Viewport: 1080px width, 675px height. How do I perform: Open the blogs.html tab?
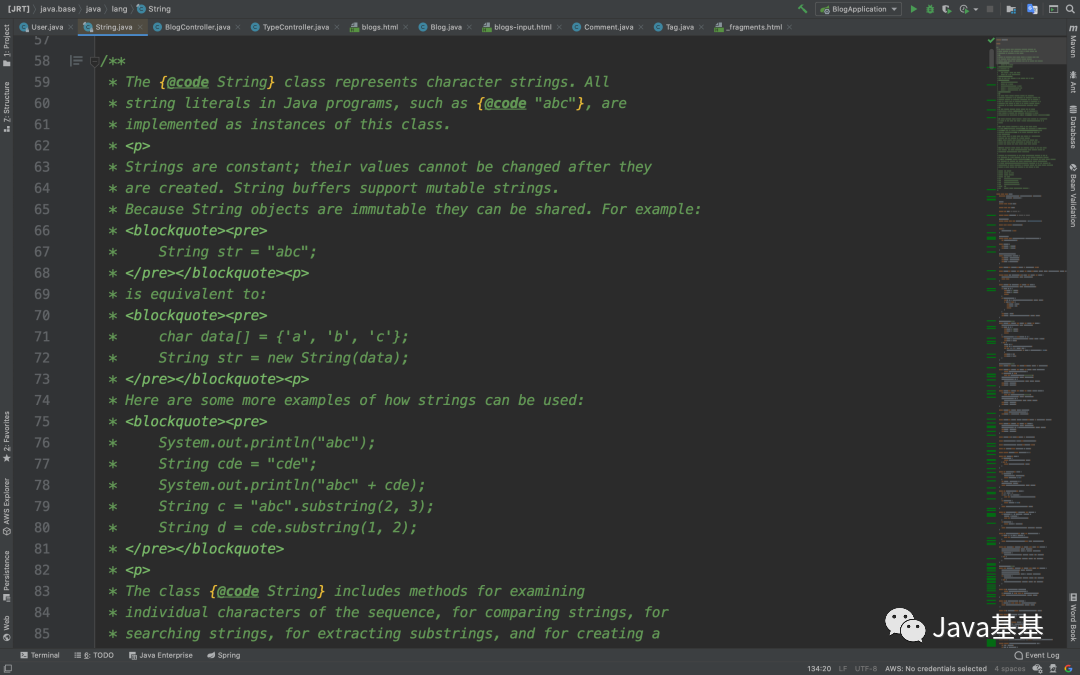pos(380,27)
